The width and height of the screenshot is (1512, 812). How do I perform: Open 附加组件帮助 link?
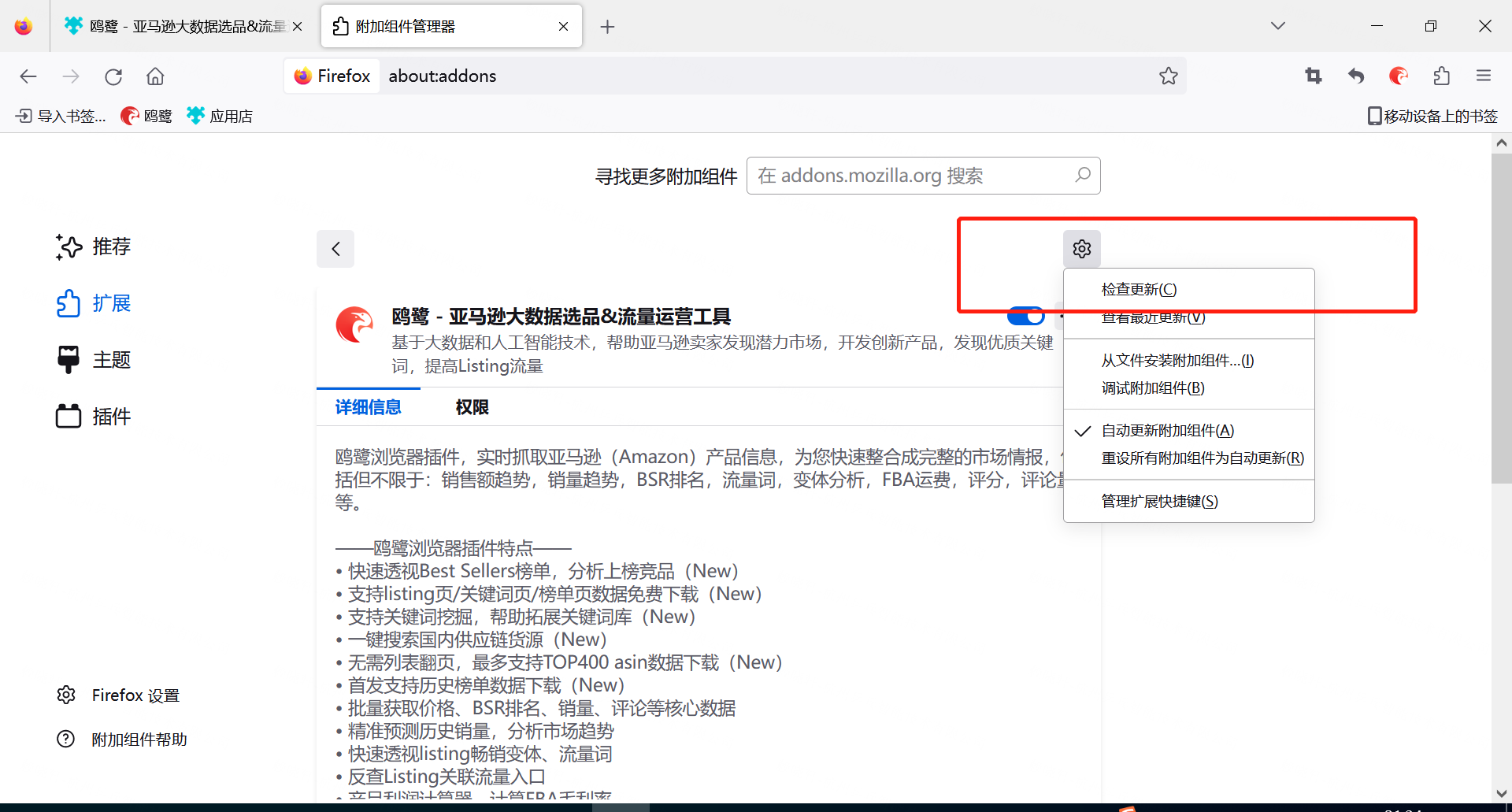point(123,739)
